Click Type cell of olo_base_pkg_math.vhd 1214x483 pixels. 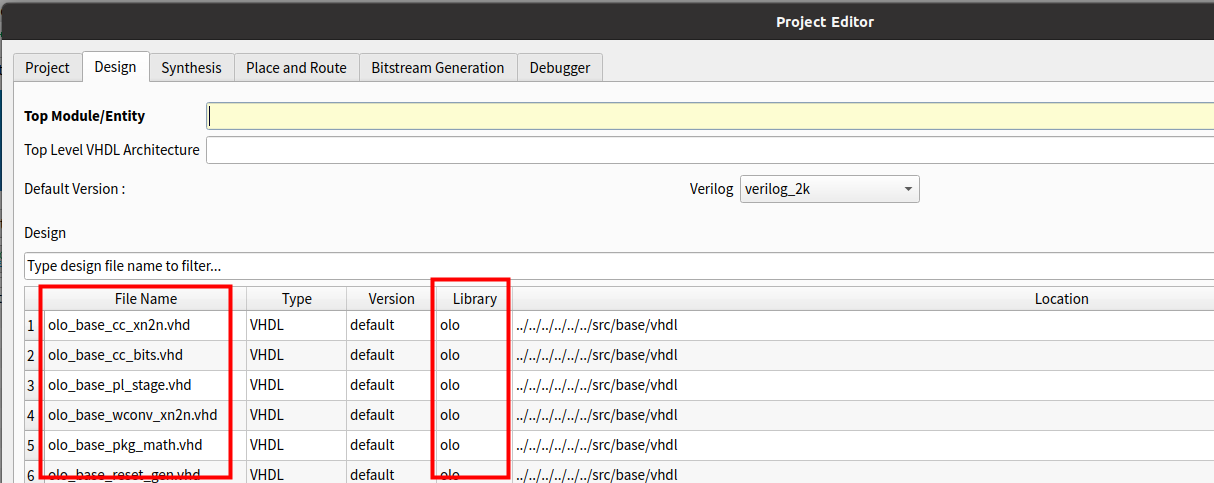click(297, 445)
